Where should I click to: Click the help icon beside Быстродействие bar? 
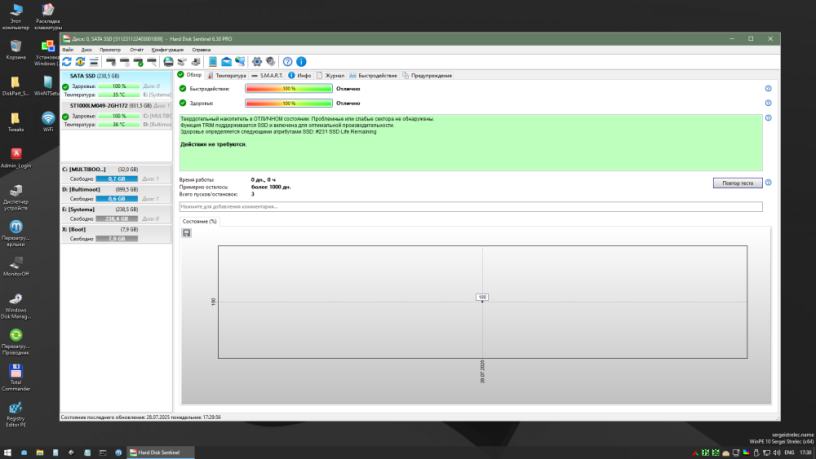(768, 88)
